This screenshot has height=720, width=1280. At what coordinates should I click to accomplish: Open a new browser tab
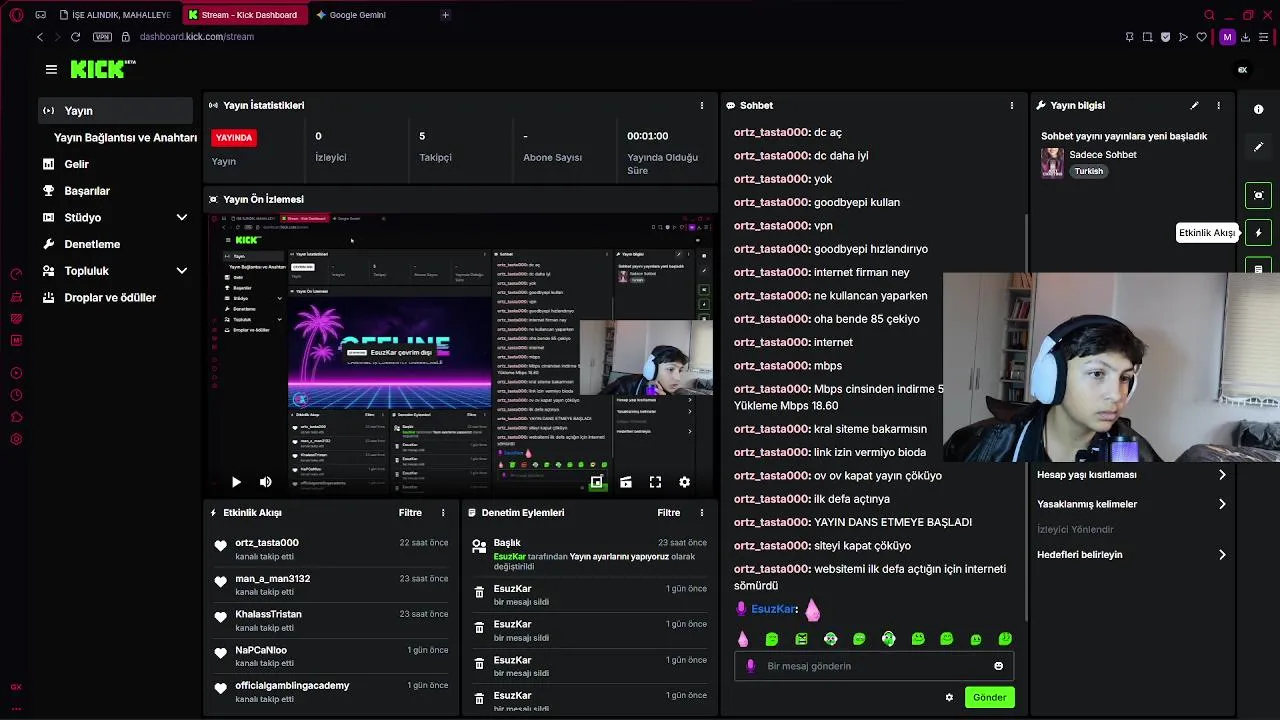[x=445, y=15]
